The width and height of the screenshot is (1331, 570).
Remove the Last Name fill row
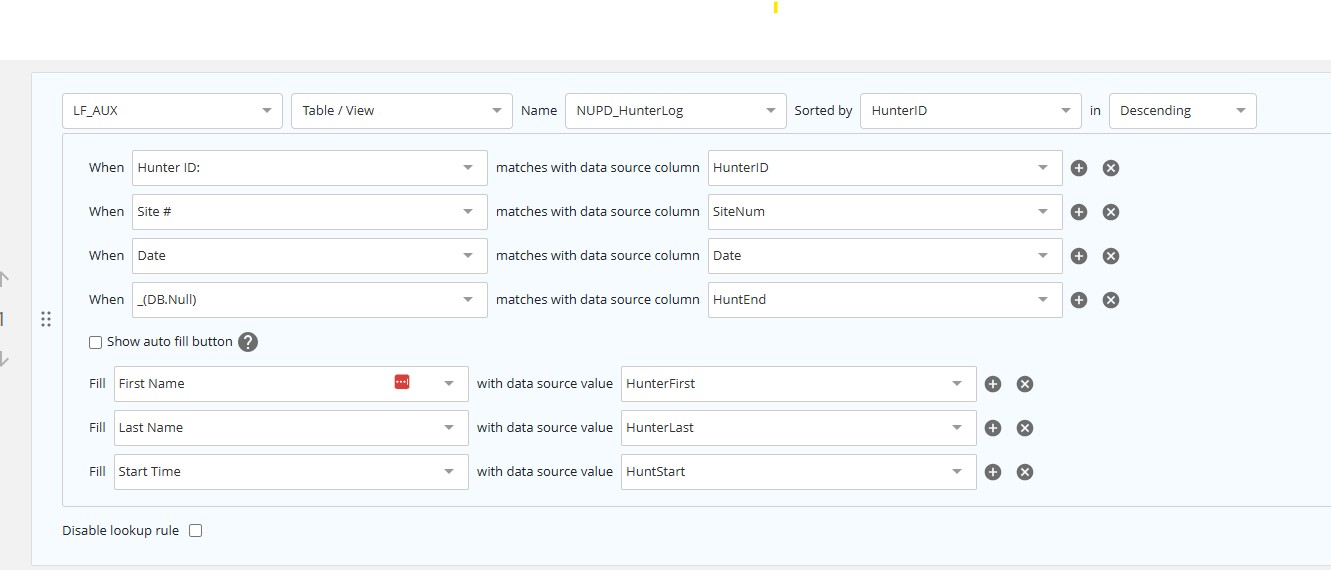pos(1024,428)
